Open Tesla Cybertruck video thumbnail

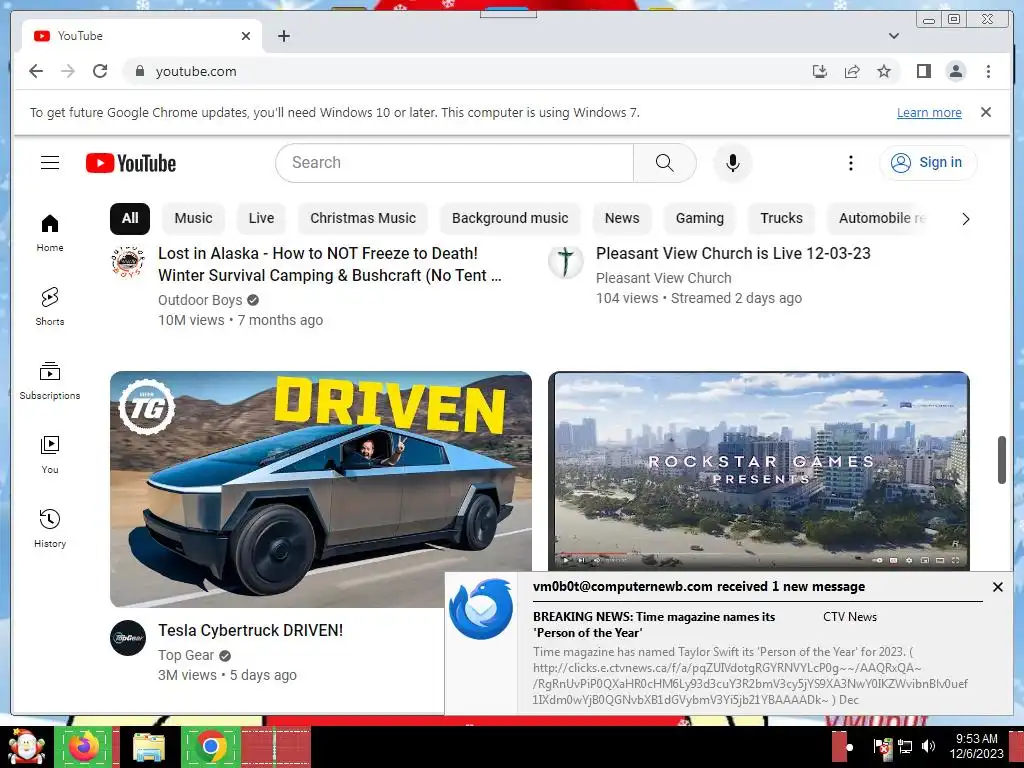[321, 489]
